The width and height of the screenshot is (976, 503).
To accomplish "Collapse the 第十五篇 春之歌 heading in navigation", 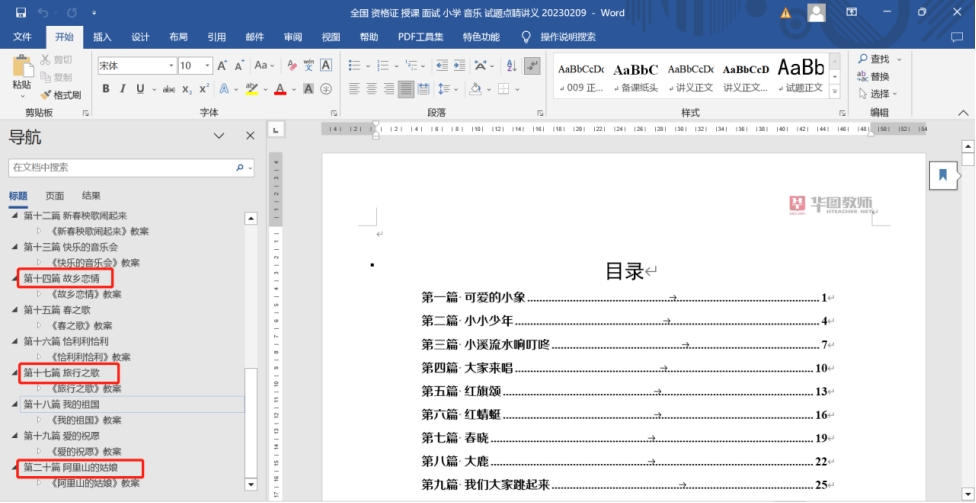I will click(14, 310).
